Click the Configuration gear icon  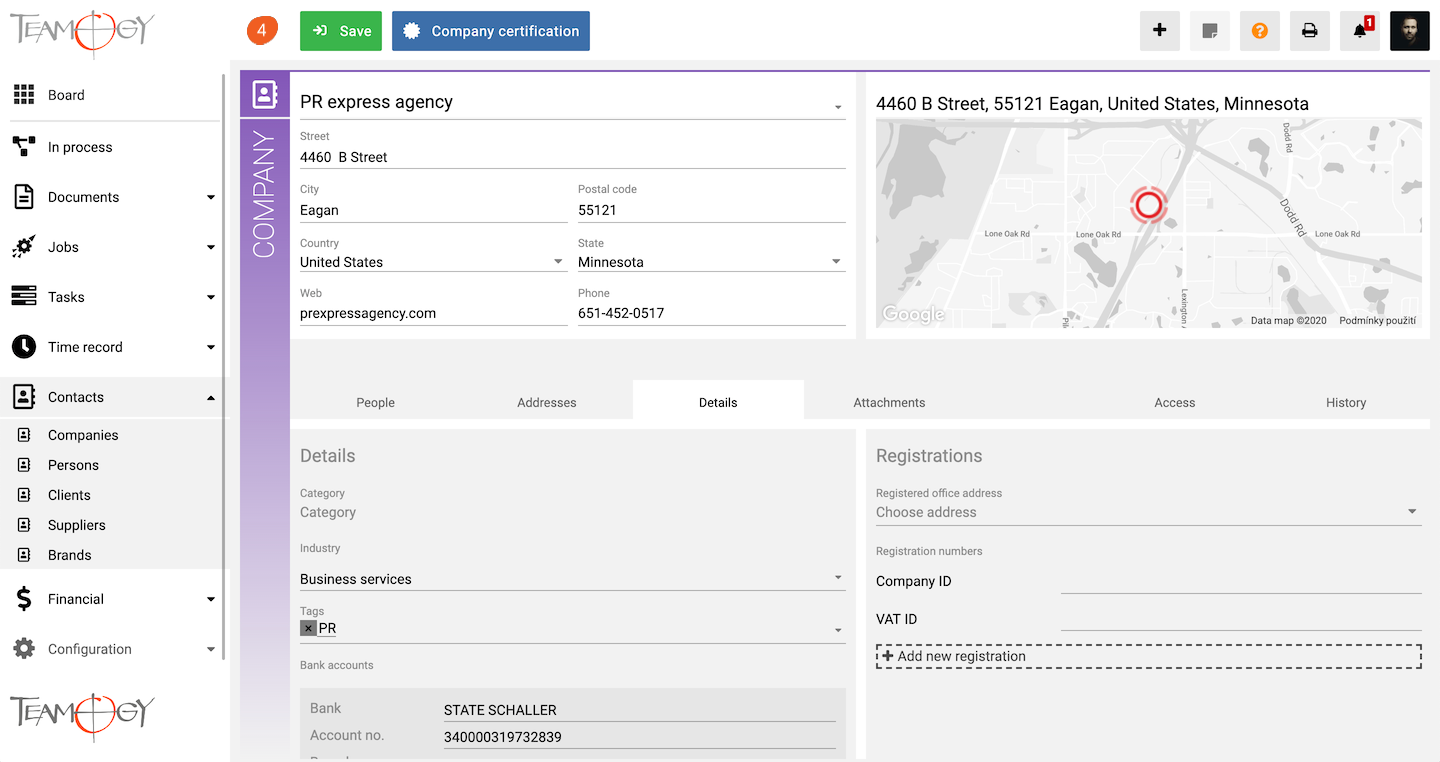[24, 649]
